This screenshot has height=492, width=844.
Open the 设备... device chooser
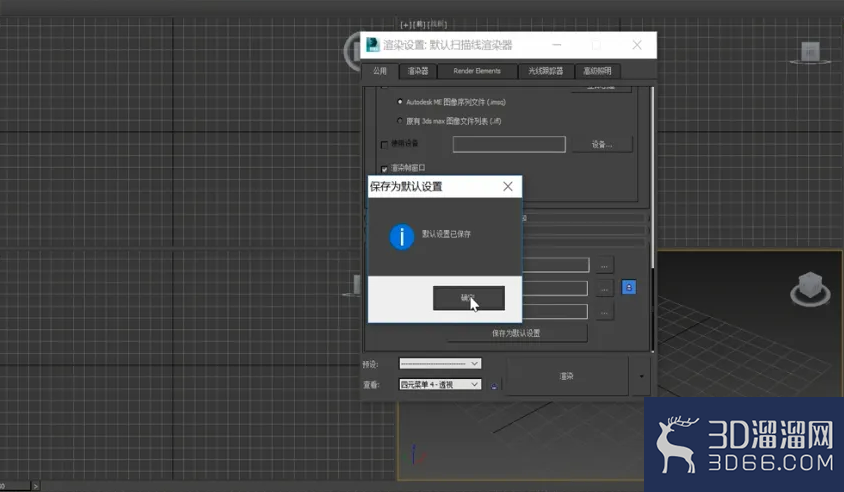point(602,144)
